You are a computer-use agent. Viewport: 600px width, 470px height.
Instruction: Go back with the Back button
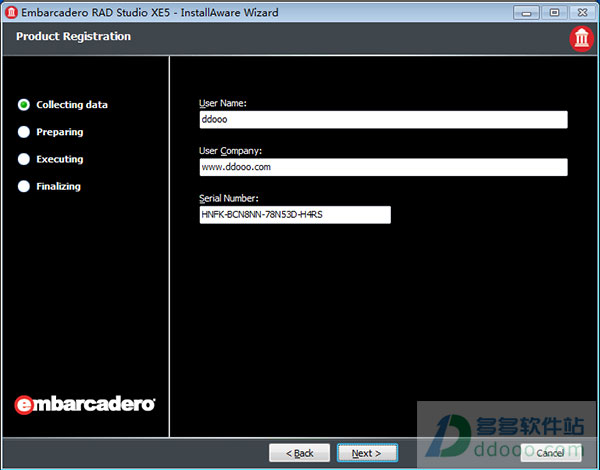(299, 453)
